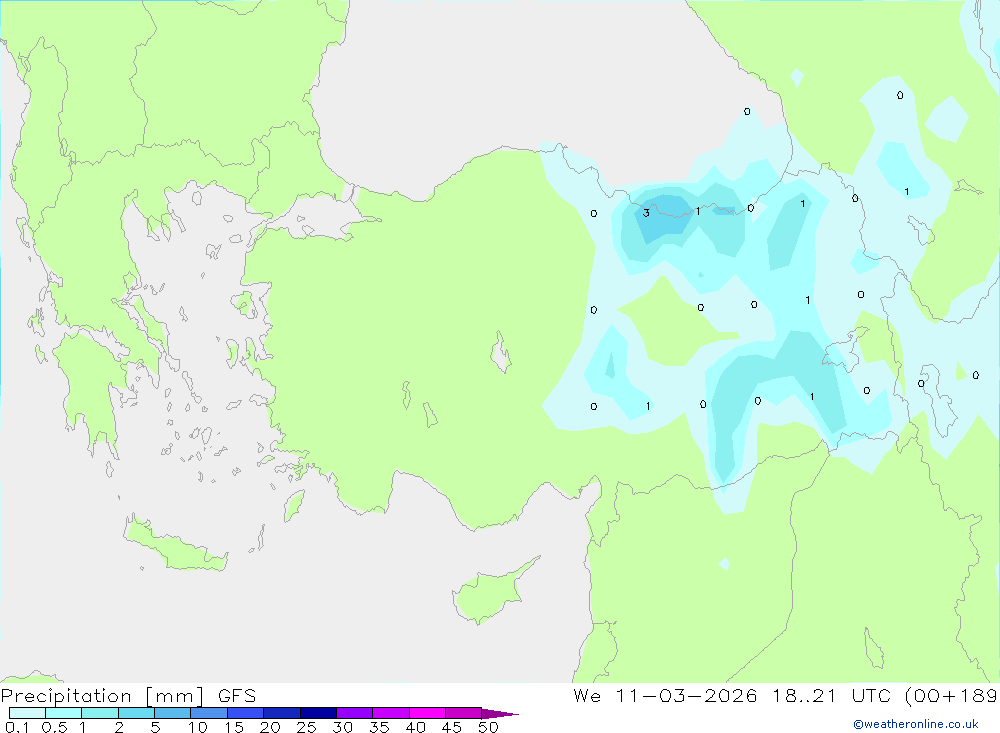Click the '30' legend label
The height and width of the screenshot is (733, 1000).
[x=343, y=727]
